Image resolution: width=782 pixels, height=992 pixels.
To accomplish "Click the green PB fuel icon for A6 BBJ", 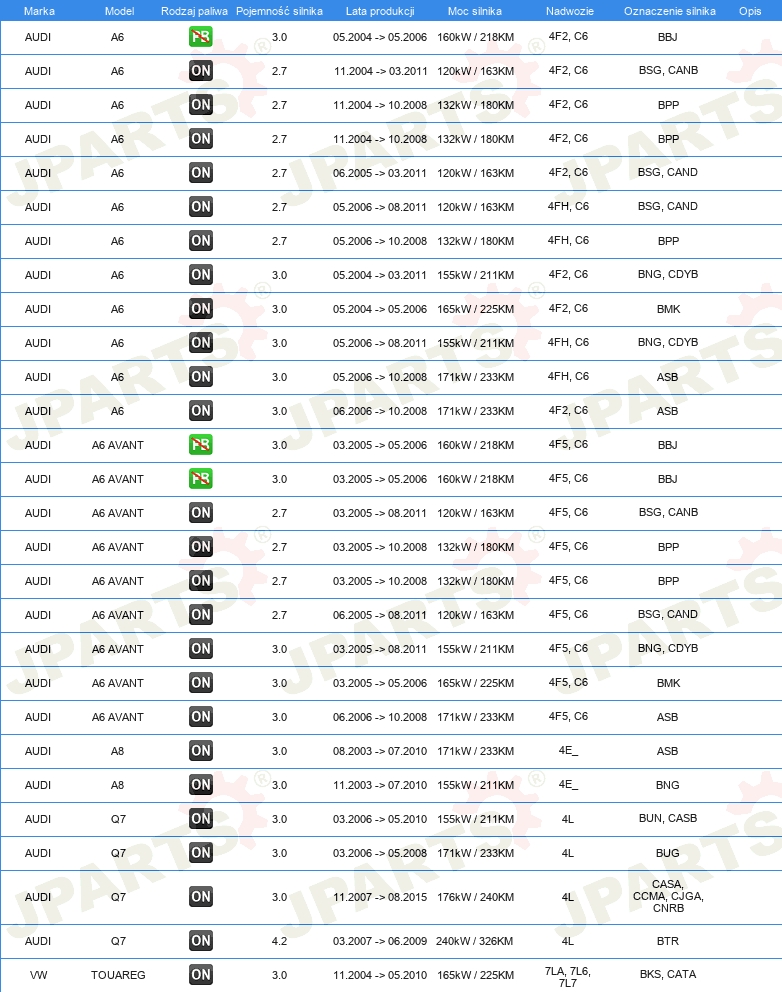I will pos(201,37).
